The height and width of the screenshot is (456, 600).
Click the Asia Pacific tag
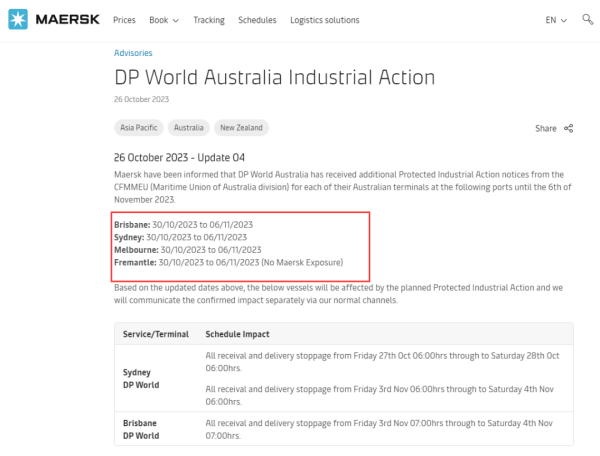pyautogui.click(x=139, y=128)
